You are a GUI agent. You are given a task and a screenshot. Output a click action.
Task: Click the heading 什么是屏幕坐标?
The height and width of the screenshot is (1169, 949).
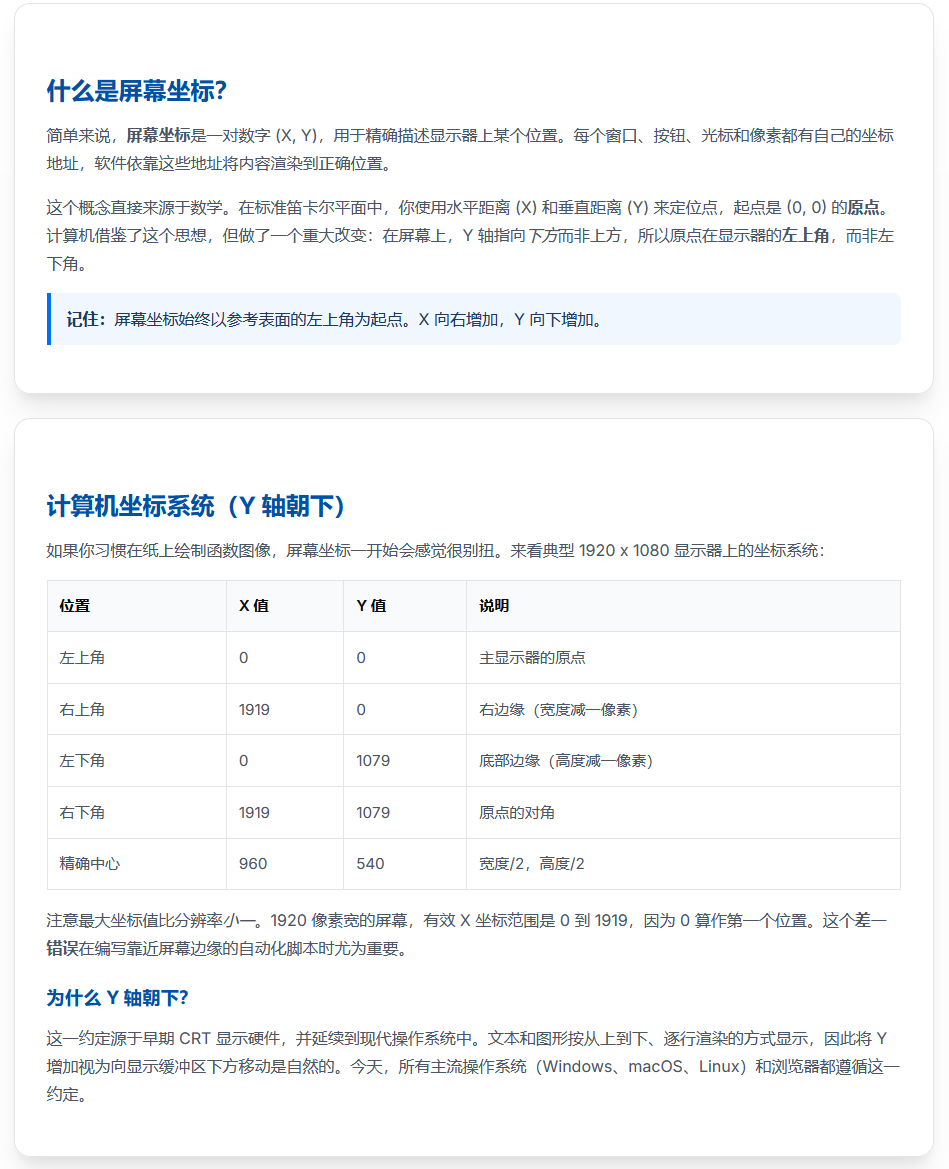(x=136, y=91)
